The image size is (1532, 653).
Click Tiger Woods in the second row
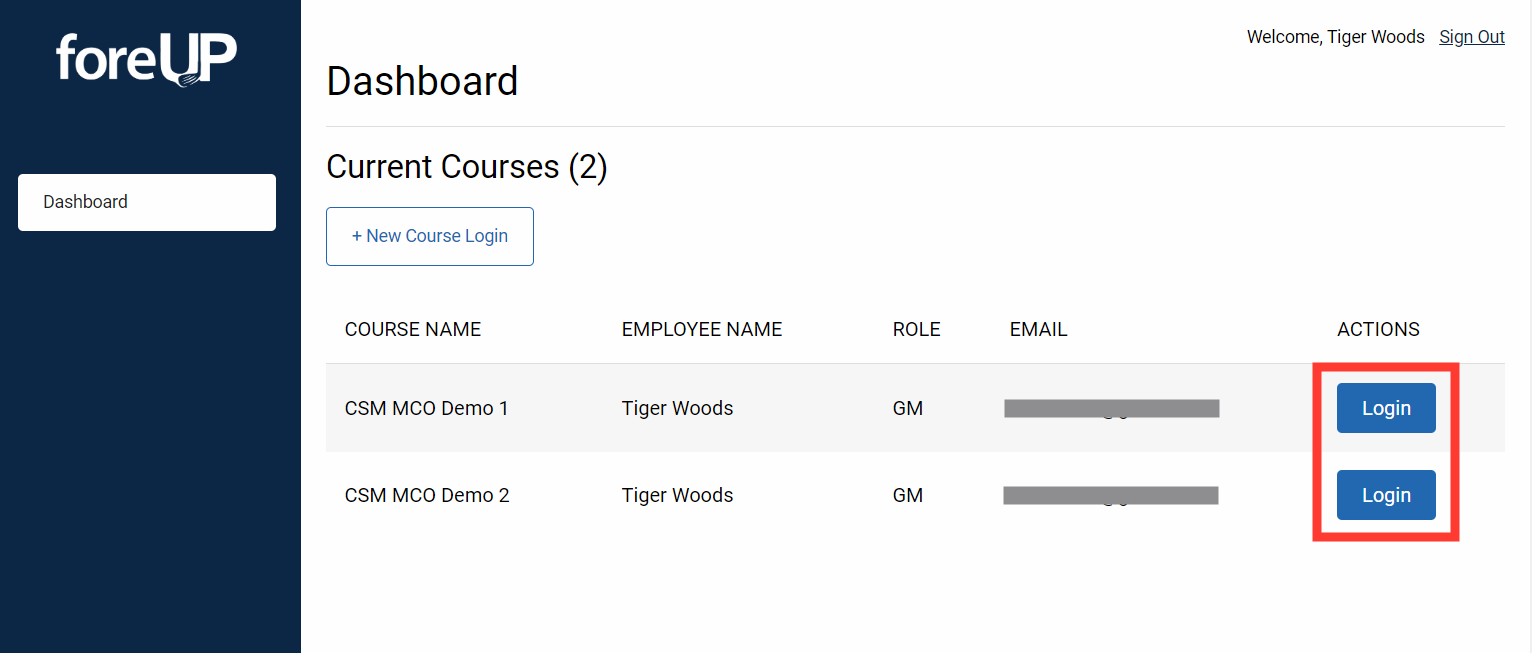point(677,495)
